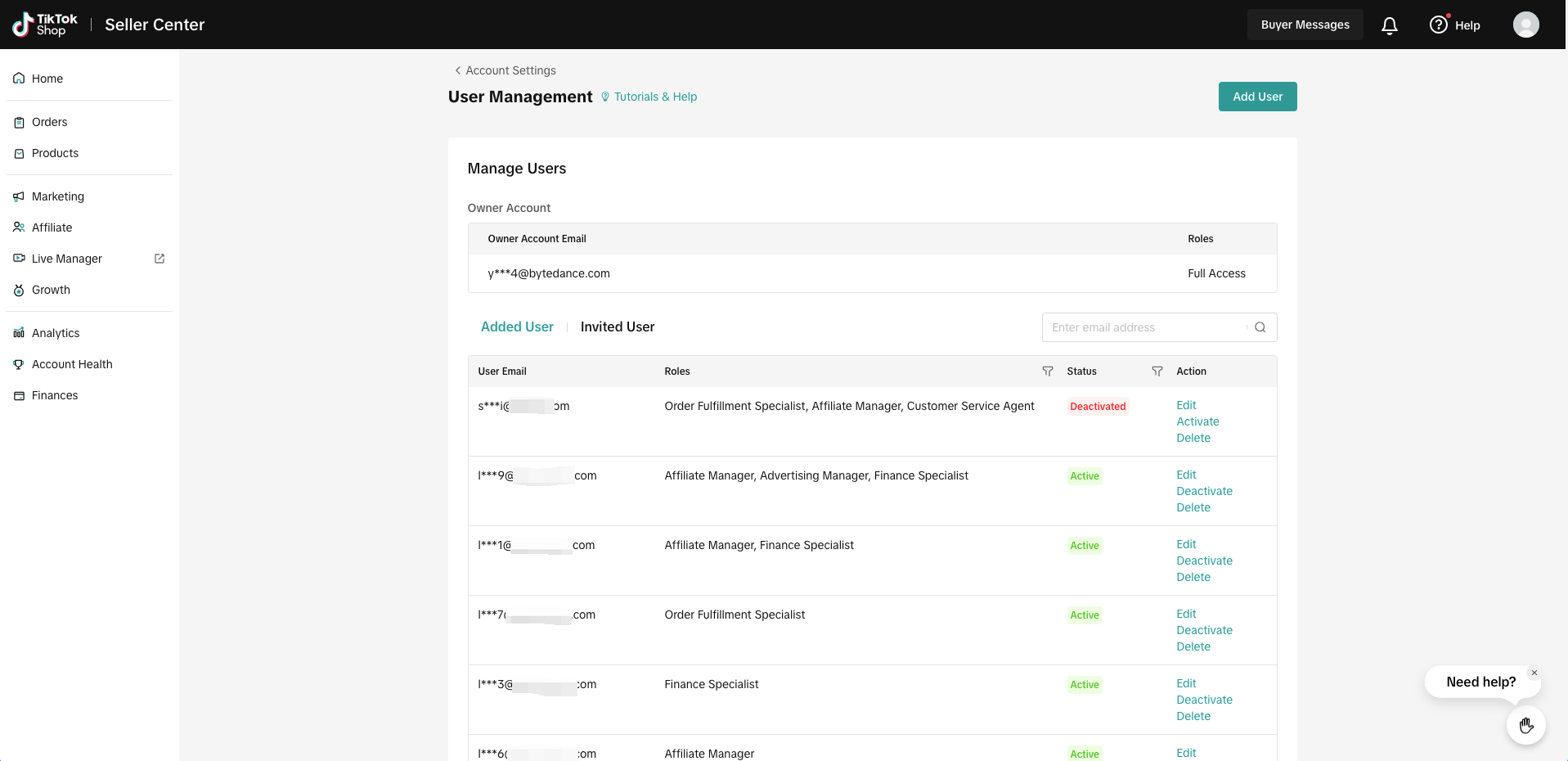This screenshot has width=1568, height=761.
Task: Click the Growth sidebar icon
Action: 19,290
